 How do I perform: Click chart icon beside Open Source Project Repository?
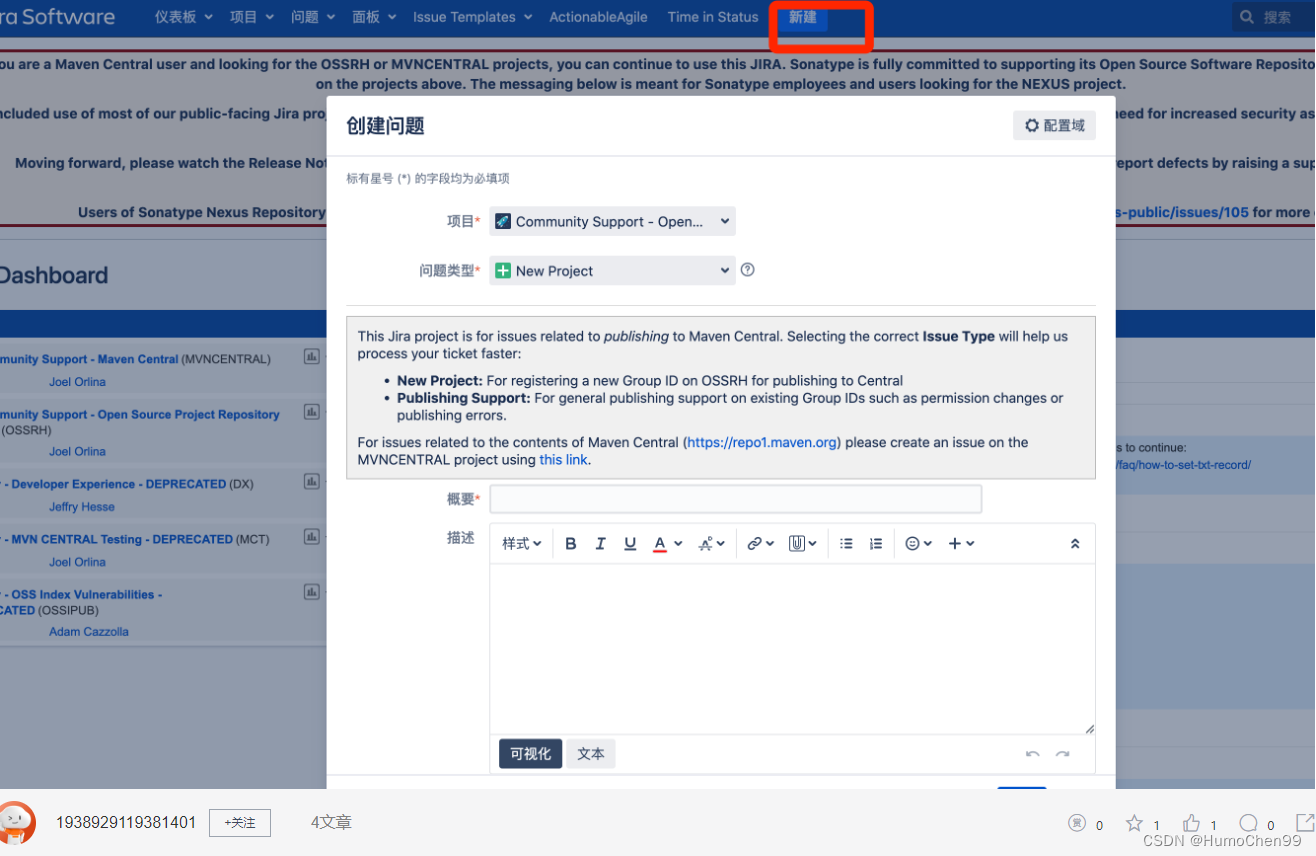311,412
